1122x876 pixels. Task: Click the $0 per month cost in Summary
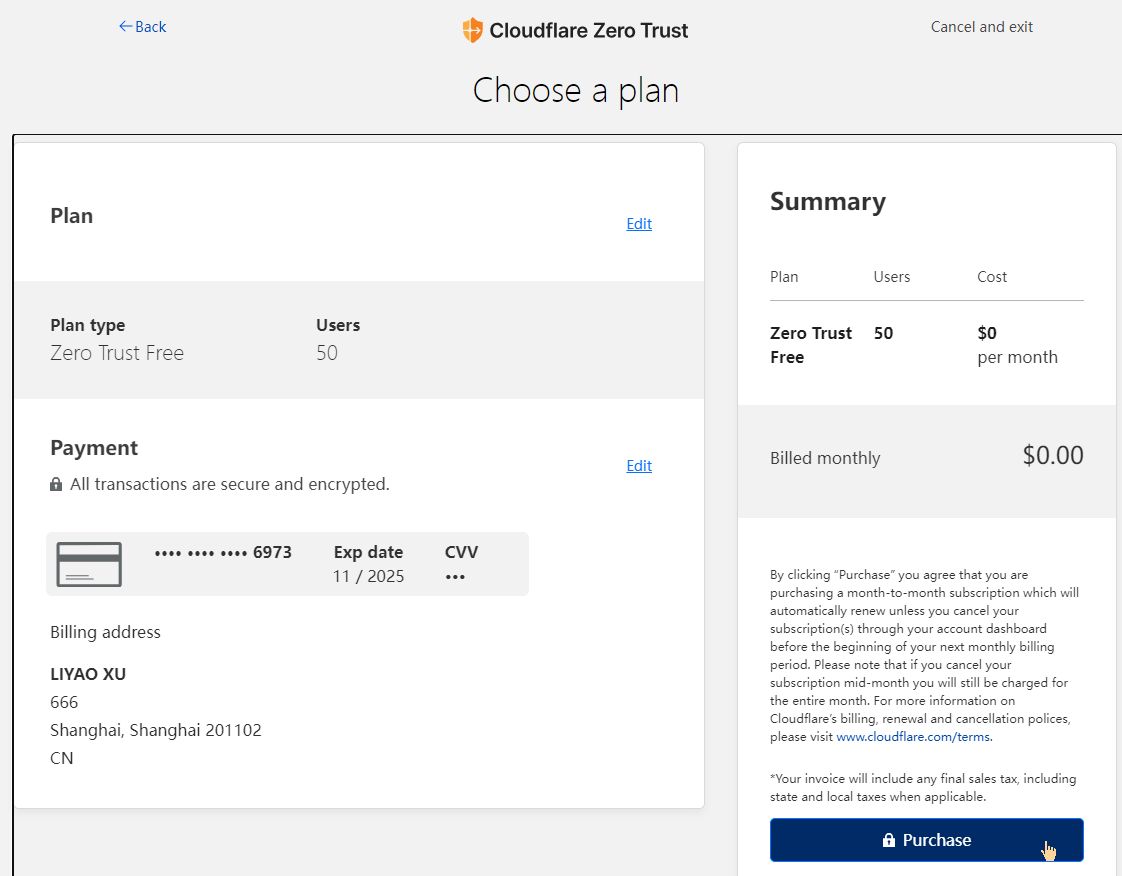(1016, 345)
